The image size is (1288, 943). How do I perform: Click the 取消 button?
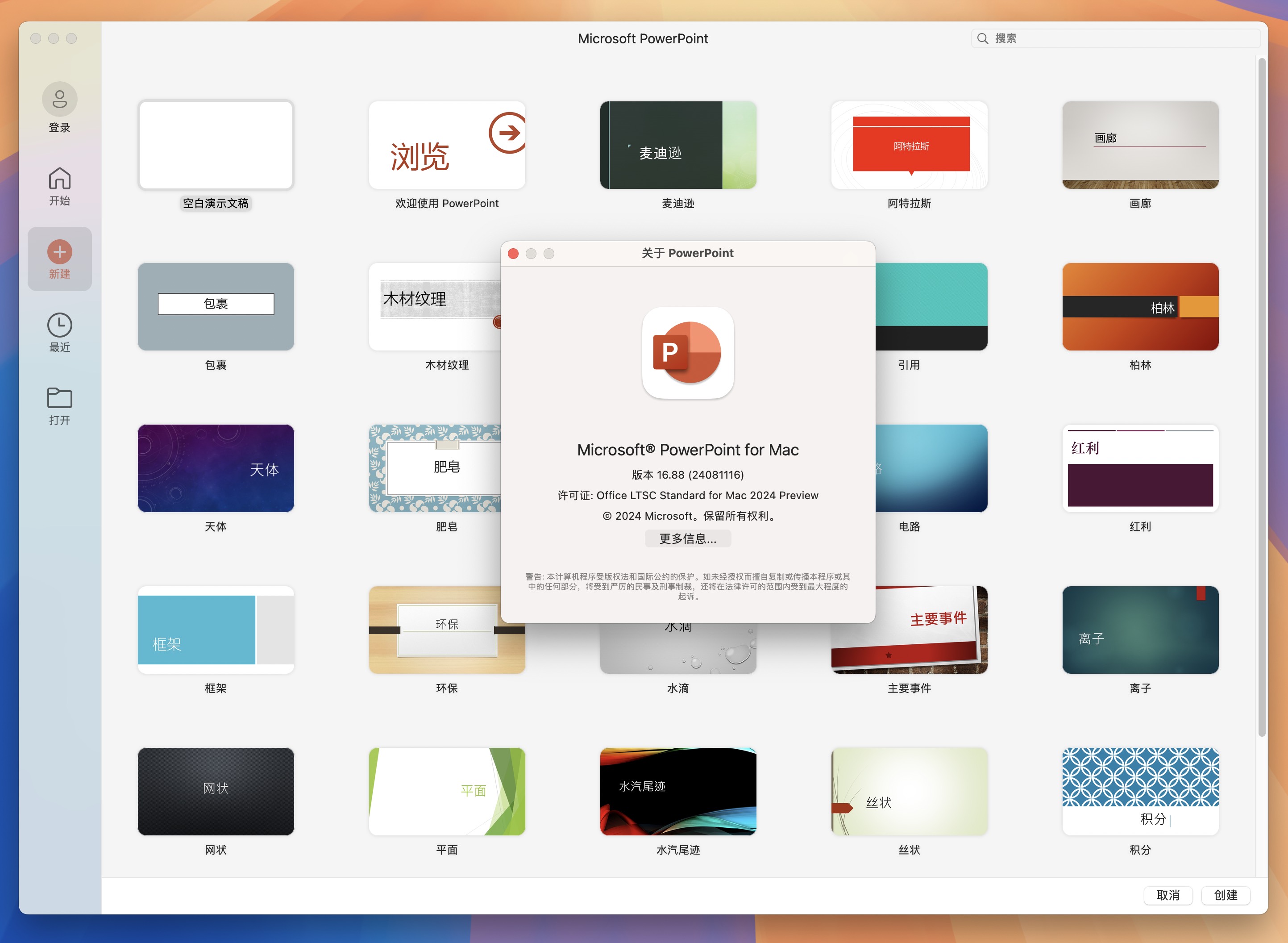pos(1168,895)
